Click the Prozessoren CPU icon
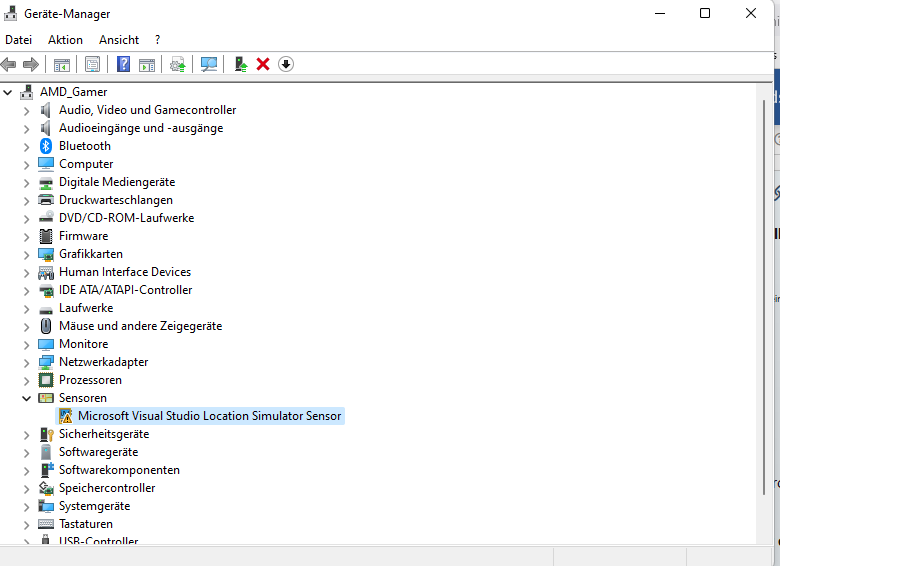 (x=46, y=380)
